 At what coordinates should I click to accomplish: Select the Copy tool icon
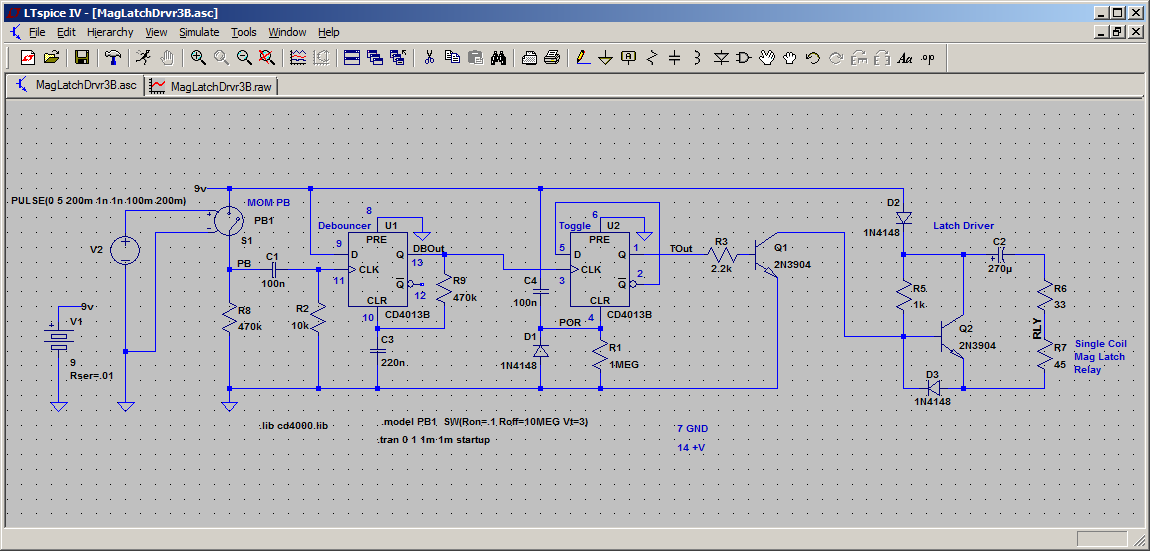click(453, 57)
